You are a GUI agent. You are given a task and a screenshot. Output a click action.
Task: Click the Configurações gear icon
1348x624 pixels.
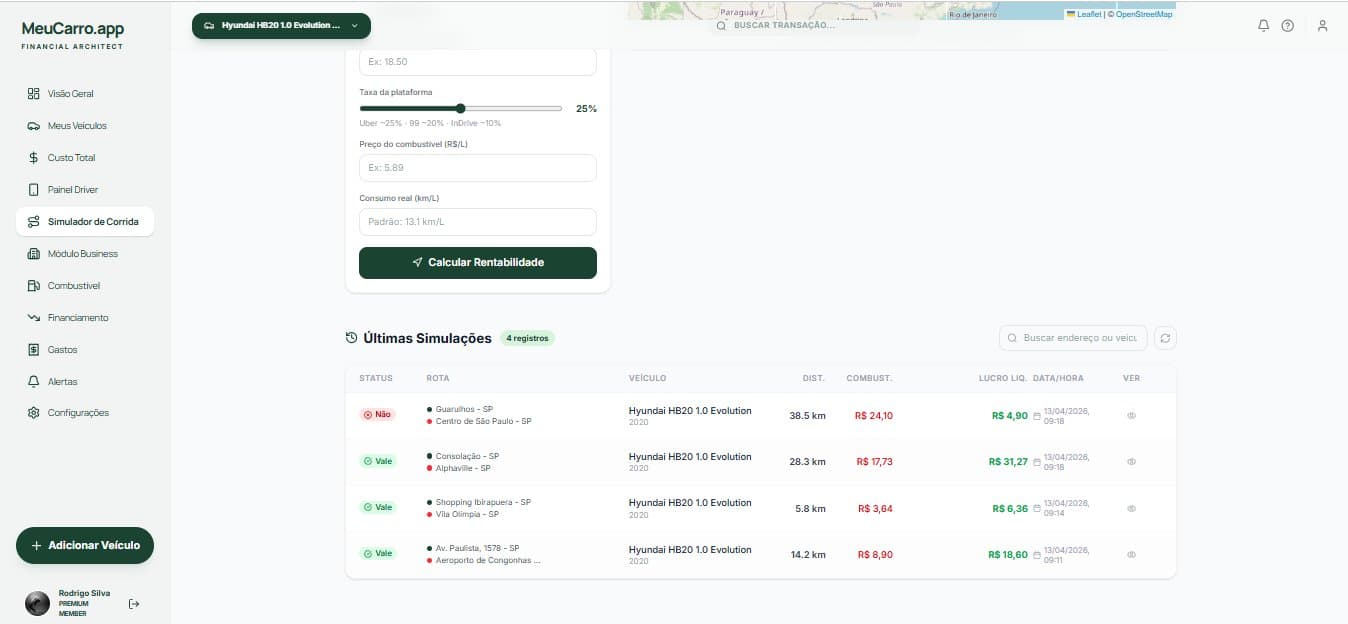[34, 413]
